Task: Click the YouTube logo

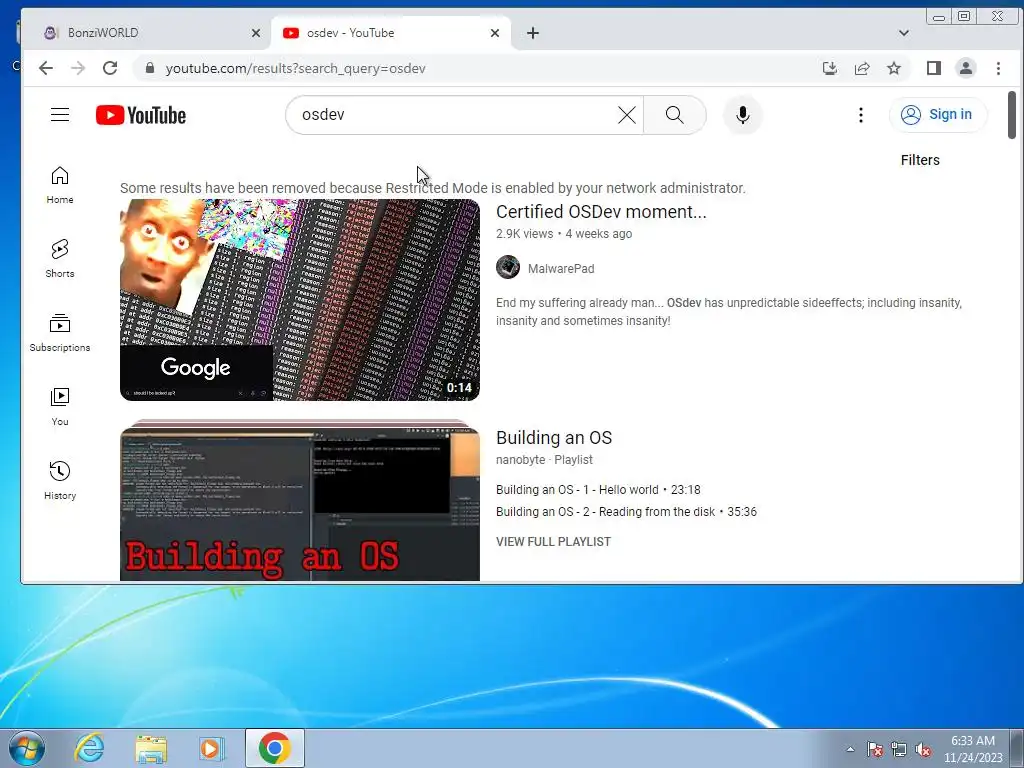Action: pos(141,115)
